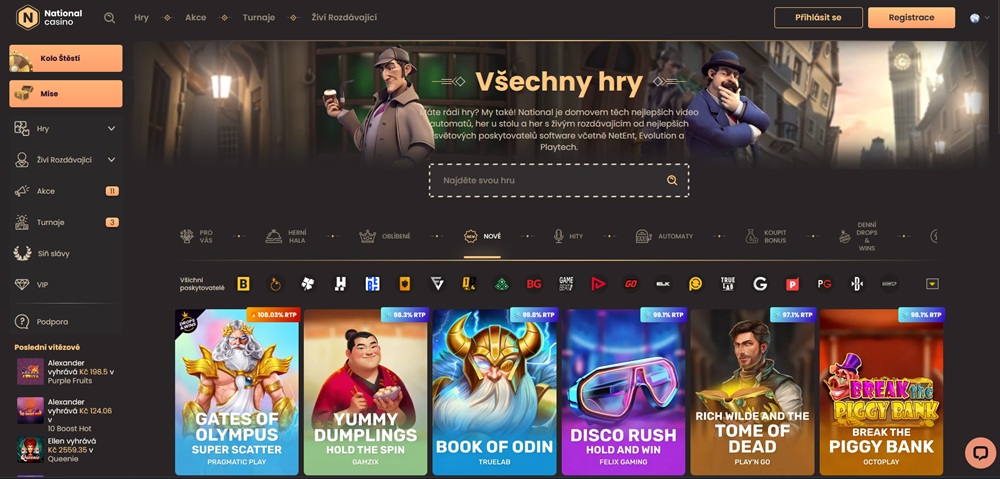Click the Najděte svou hru search field
1000x479 pixels.
(x=559, y=181)
